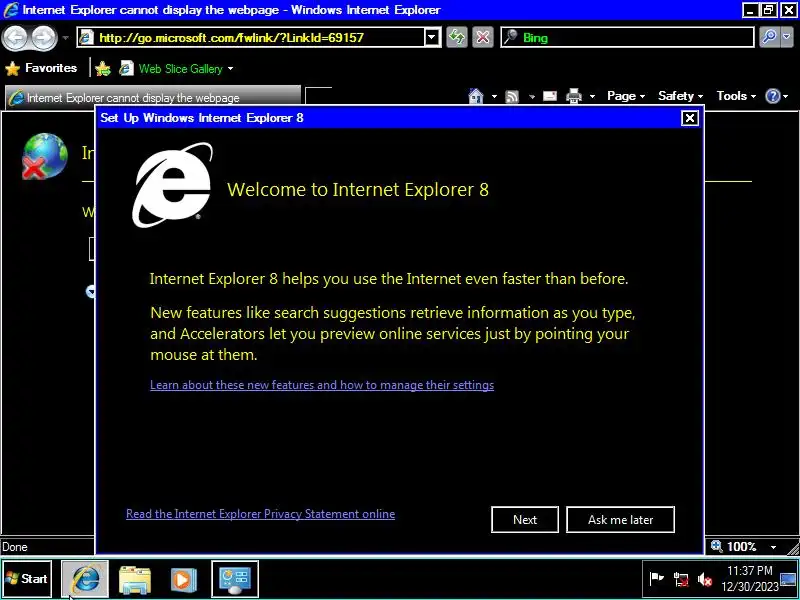Image resolution: width=800 pixels, height=600 pixels.
Task: Open recent pages dropdown beside Forward
Action: coord(65,38)
